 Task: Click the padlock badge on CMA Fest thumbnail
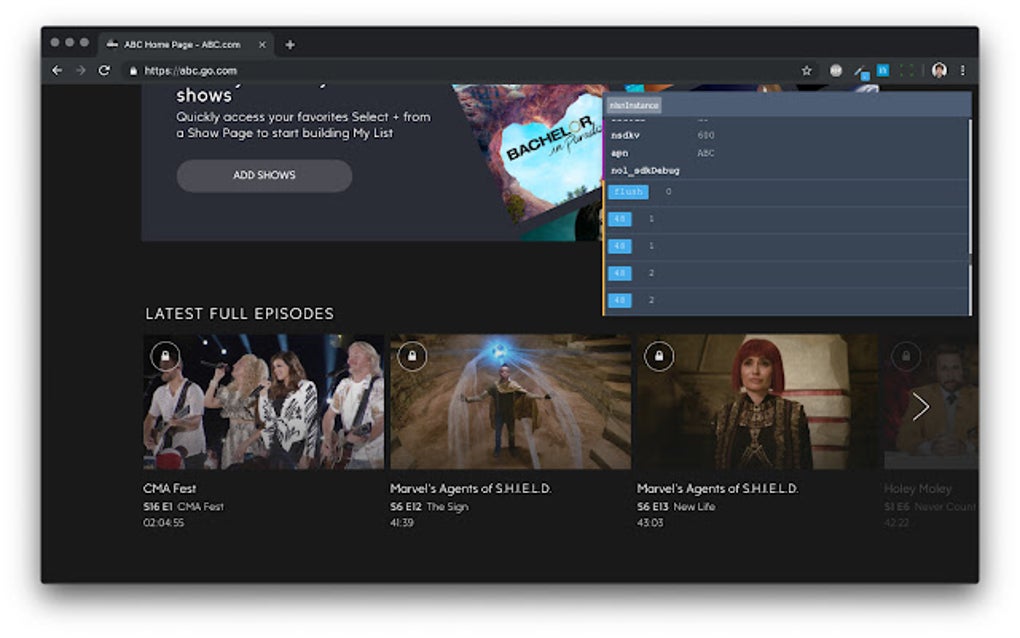(x=165, y=357)
